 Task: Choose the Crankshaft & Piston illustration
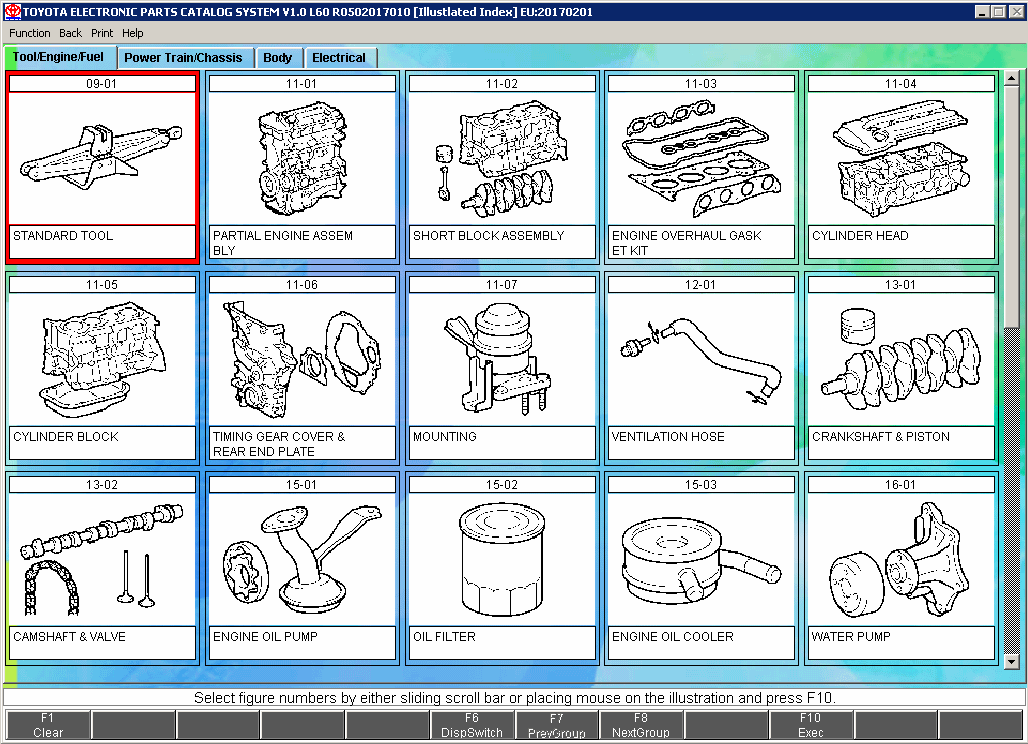pos(901,359)
